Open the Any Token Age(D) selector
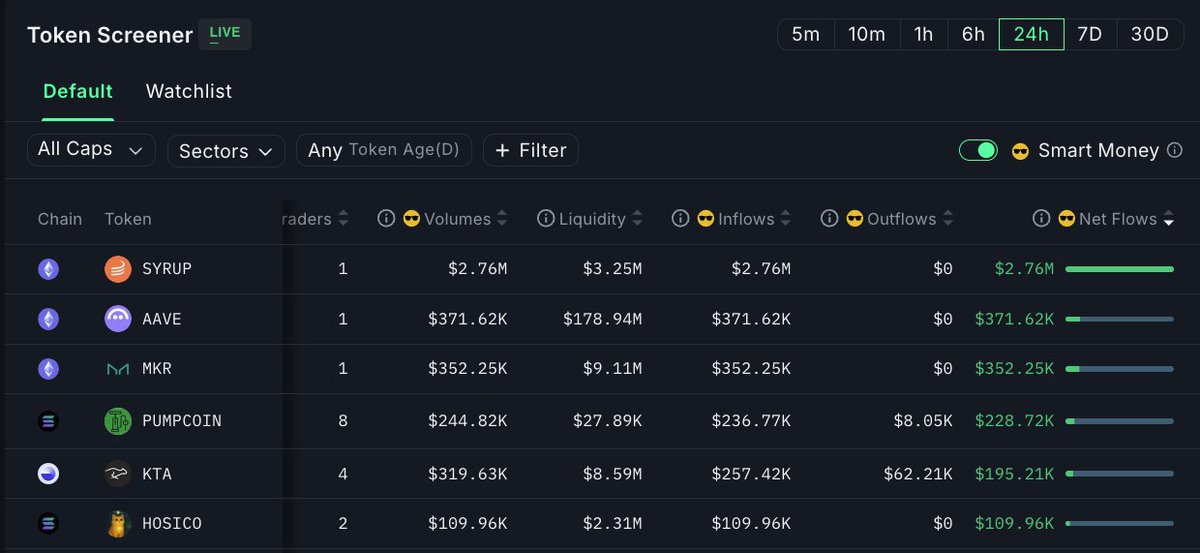Viewport: 1200px width, 553px height. 384,150
